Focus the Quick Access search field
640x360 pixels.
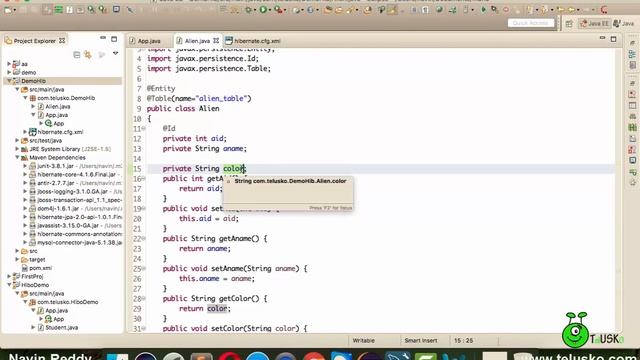tap(531, 23)
